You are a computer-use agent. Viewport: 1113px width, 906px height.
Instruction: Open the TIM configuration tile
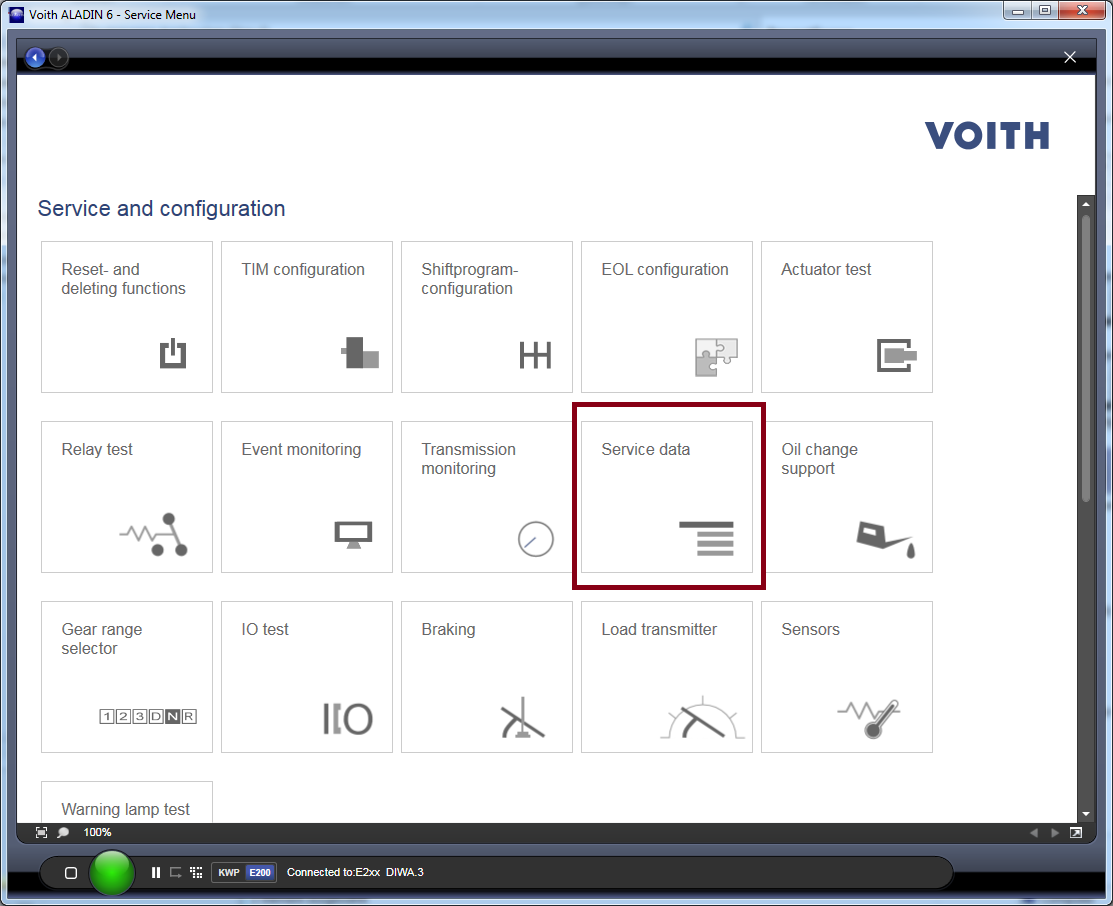click(x=307, y=317)
